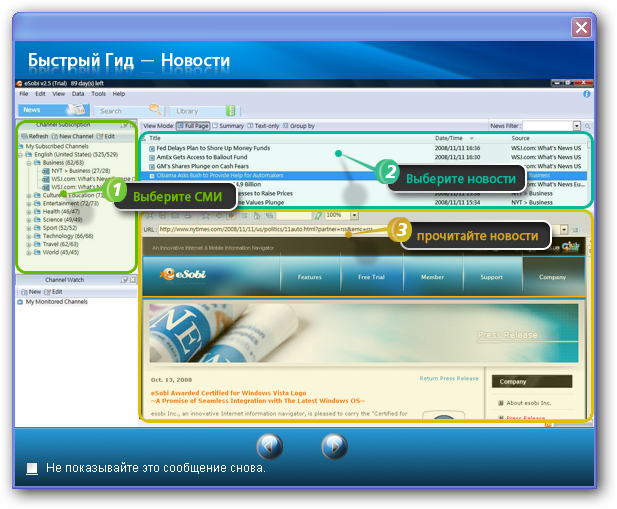
Task: Close the Channel Watch panel
Action: point(133,280)
